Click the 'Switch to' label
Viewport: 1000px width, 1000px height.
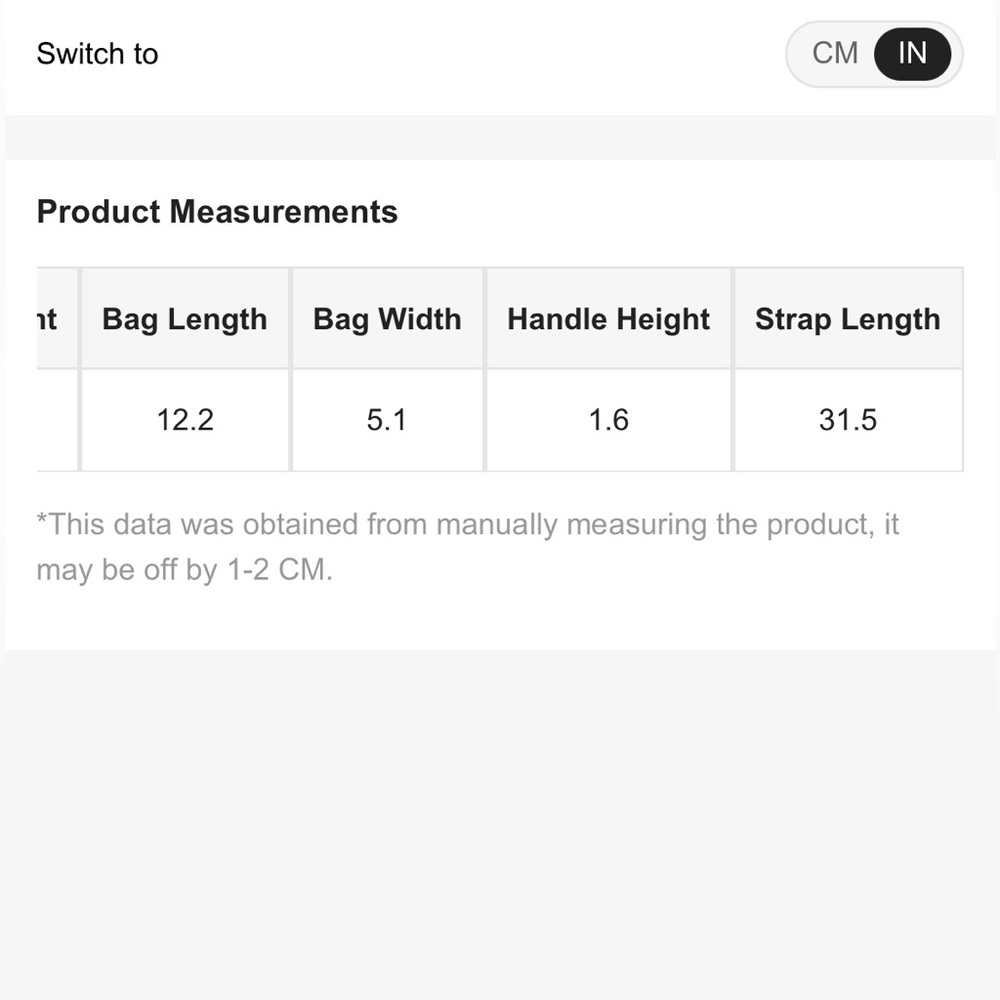click(x=97, y=54)
